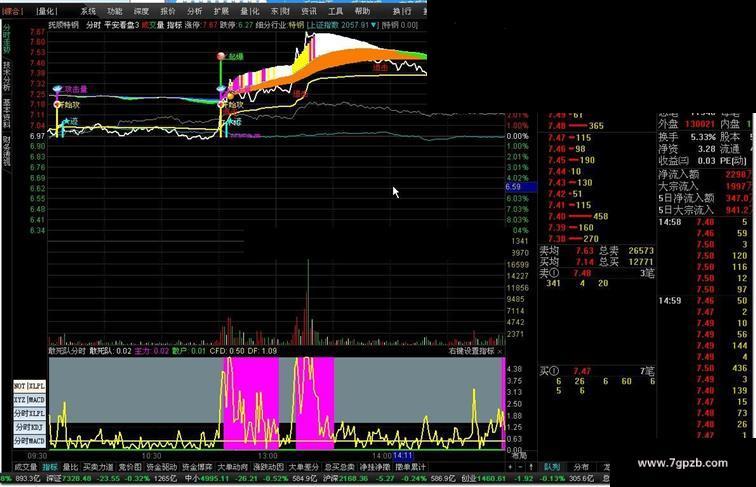Switch to the 成交量 bottom tab
Image resolution: width=756 pixels, height=487 pixels.
26,467
